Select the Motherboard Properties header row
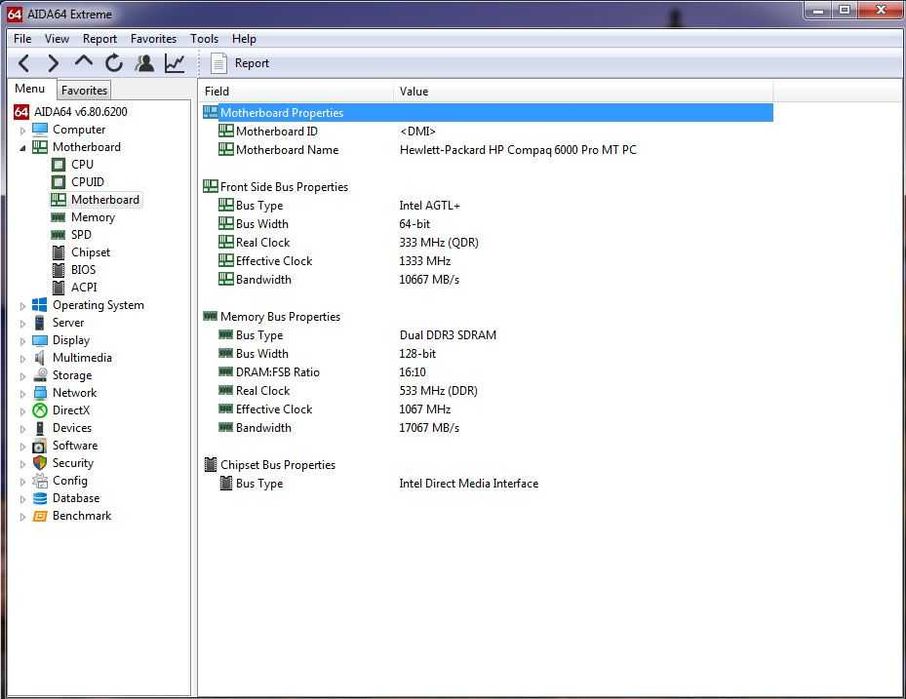The width and height of the screenshot is (906, 699). (x=487, y=113)
